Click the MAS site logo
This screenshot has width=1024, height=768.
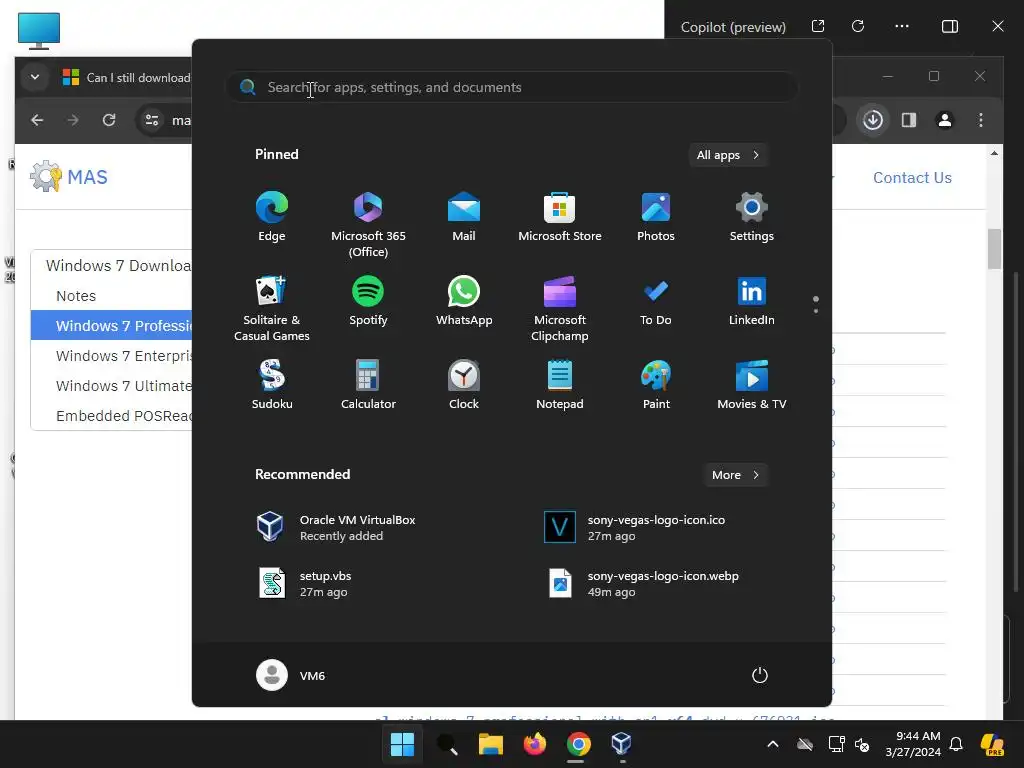(69, 176)
